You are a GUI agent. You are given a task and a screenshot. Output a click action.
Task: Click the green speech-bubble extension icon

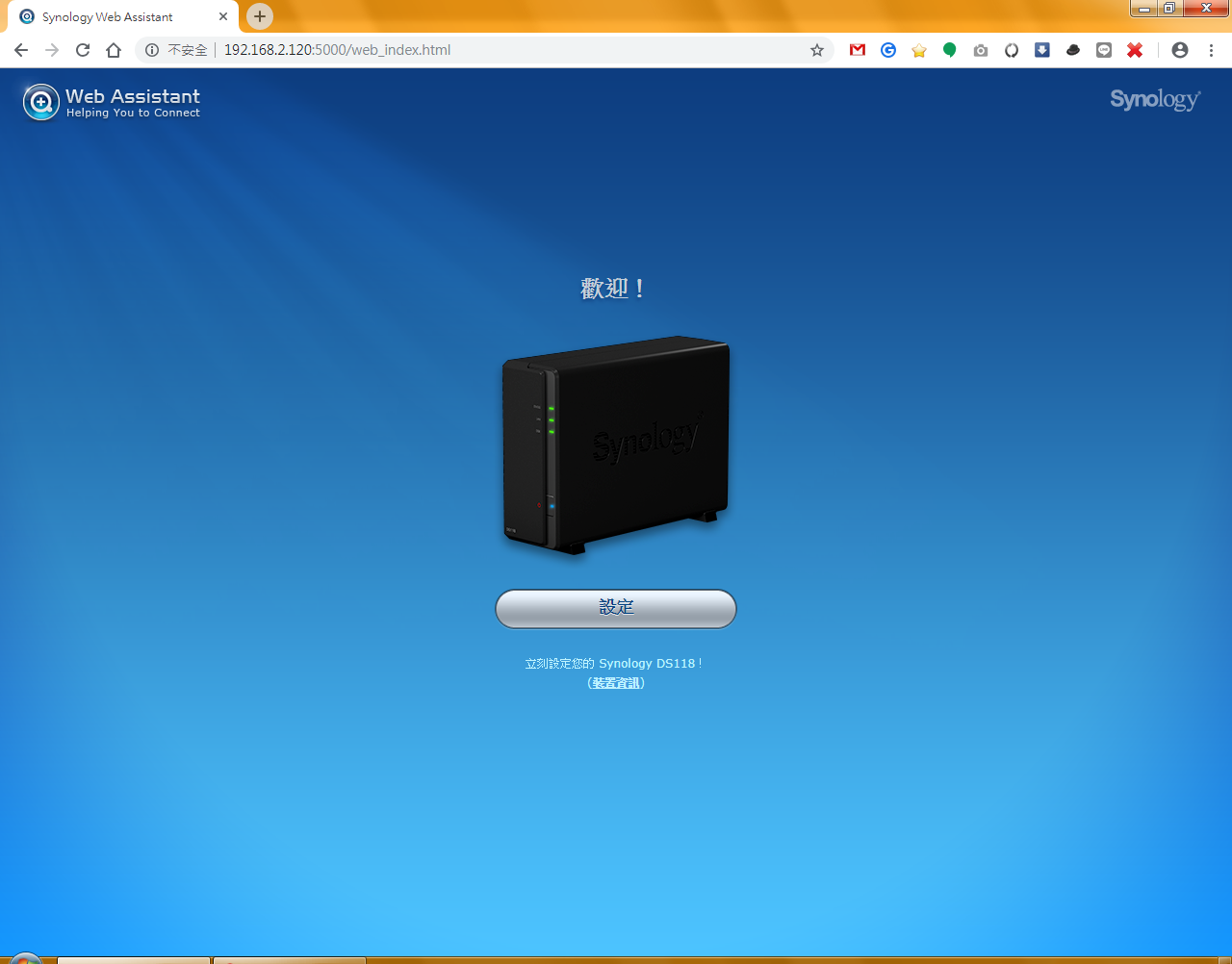[x=950, y=50]
